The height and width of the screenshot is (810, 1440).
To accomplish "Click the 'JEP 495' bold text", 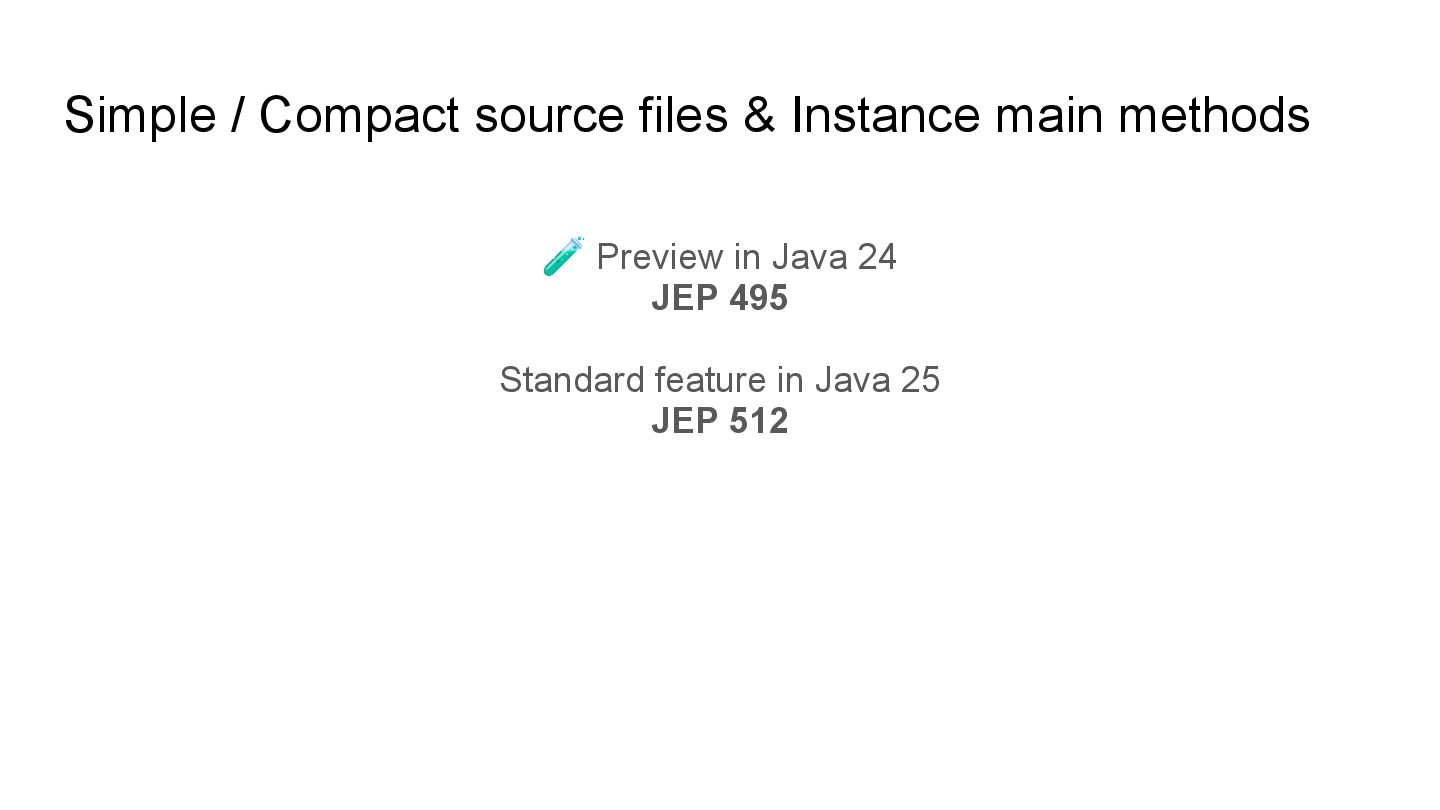I will [x=719, y=298].
